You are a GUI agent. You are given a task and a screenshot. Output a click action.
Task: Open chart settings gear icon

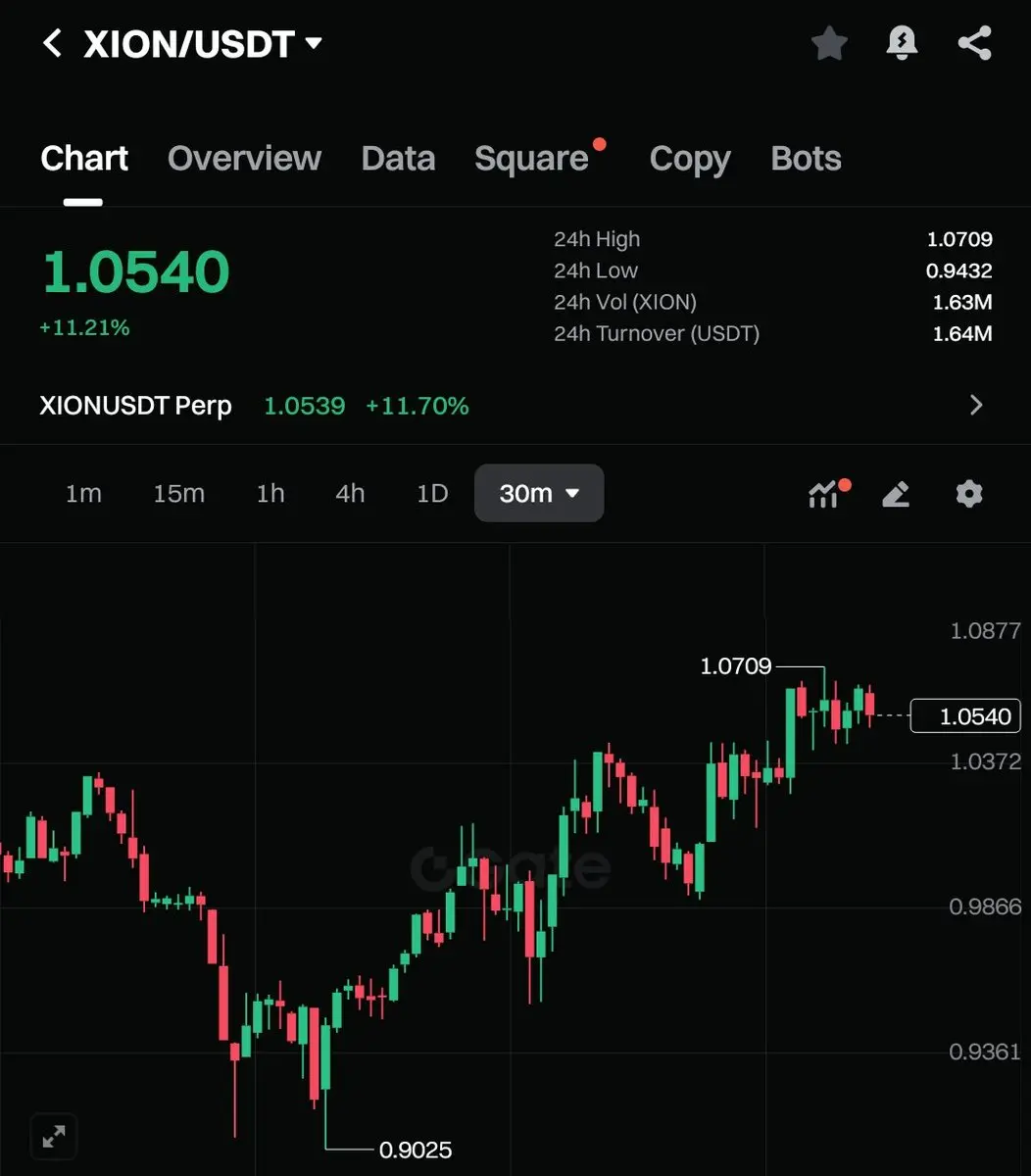[x=969, y=493]
